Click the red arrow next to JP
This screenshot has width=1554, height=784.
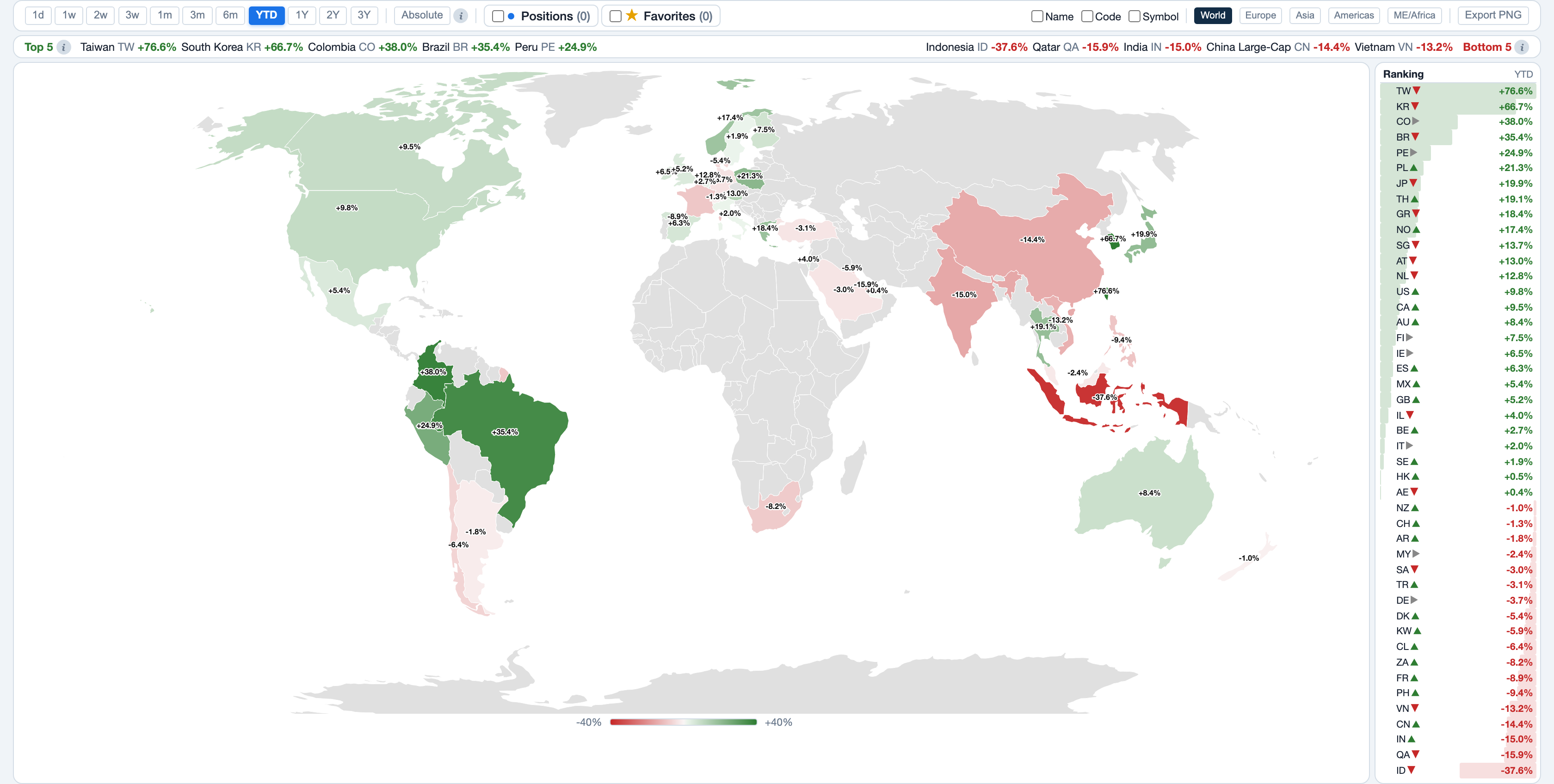click(x=1413, y=184)
